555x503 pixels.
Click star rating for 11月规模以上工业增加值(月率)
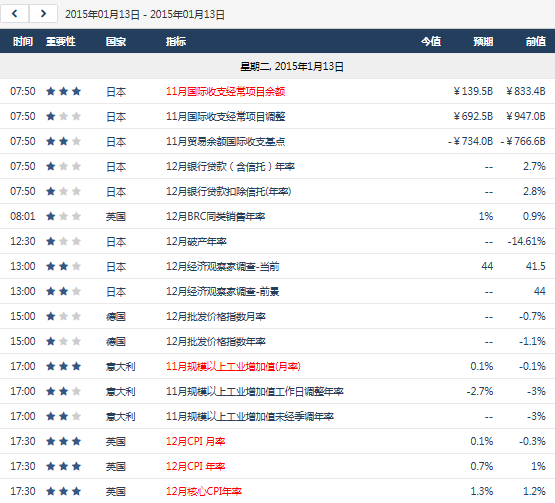click(x=64, y=366)
